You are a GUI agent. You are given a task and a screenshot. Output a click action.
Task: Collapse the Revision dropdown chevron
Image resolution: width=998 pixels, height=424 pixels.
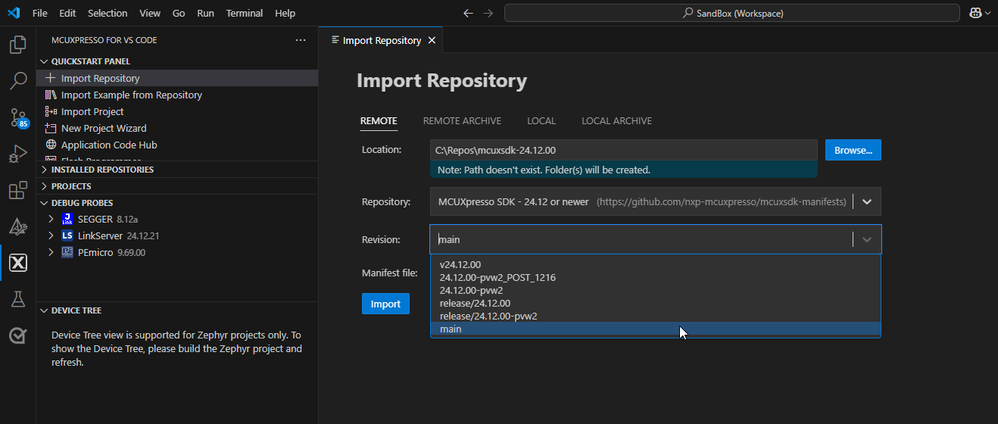[x=867, y=240]
